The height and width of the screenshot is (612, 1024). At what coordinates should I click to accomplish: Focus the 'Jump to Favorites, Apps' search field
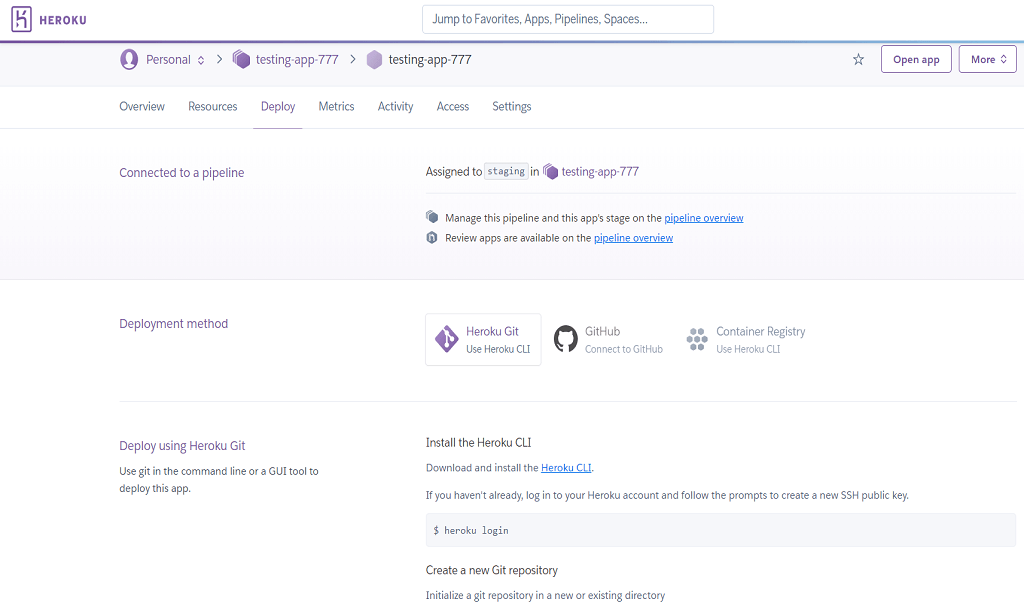(x=568, y=20)
